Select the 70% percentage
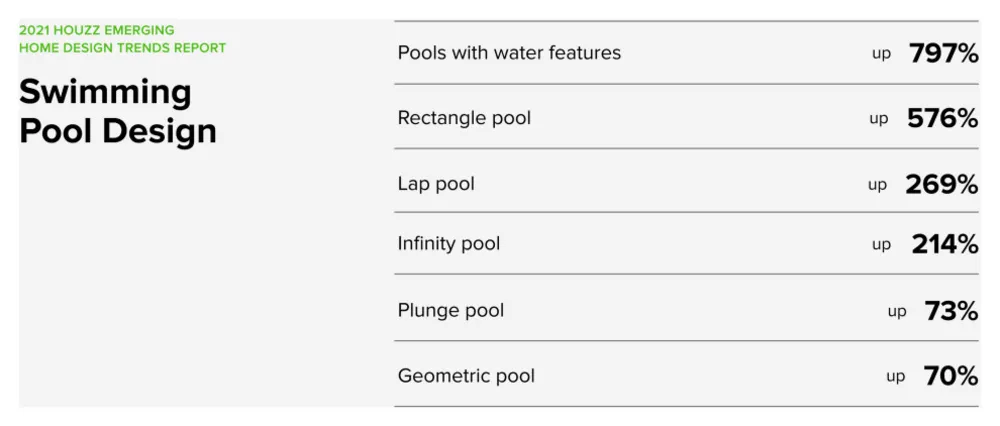1000x426 pixels. click(x=951, y=377)
